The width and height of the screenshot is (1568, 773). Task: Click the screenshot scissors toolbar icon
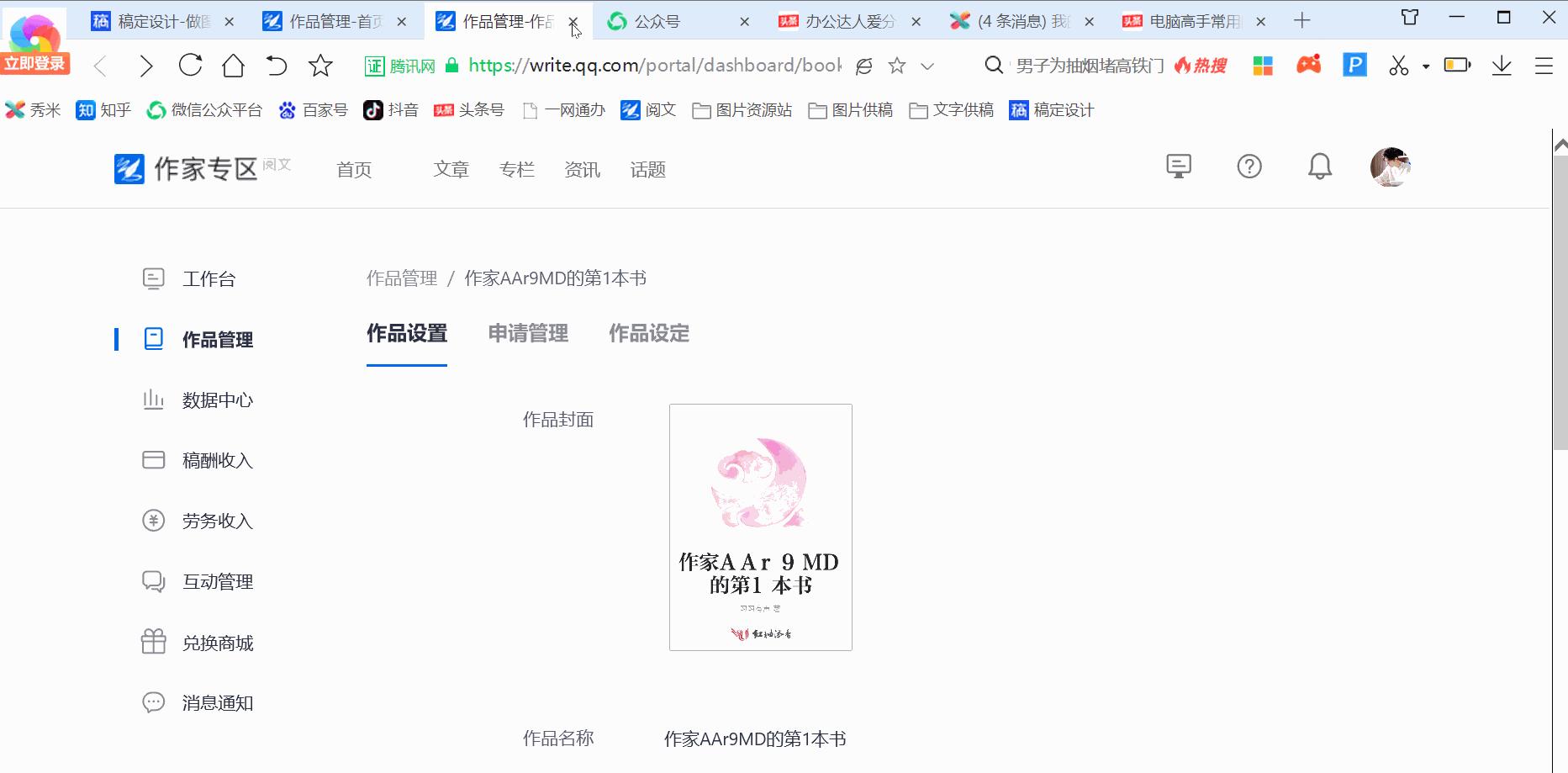[1397, 65]
